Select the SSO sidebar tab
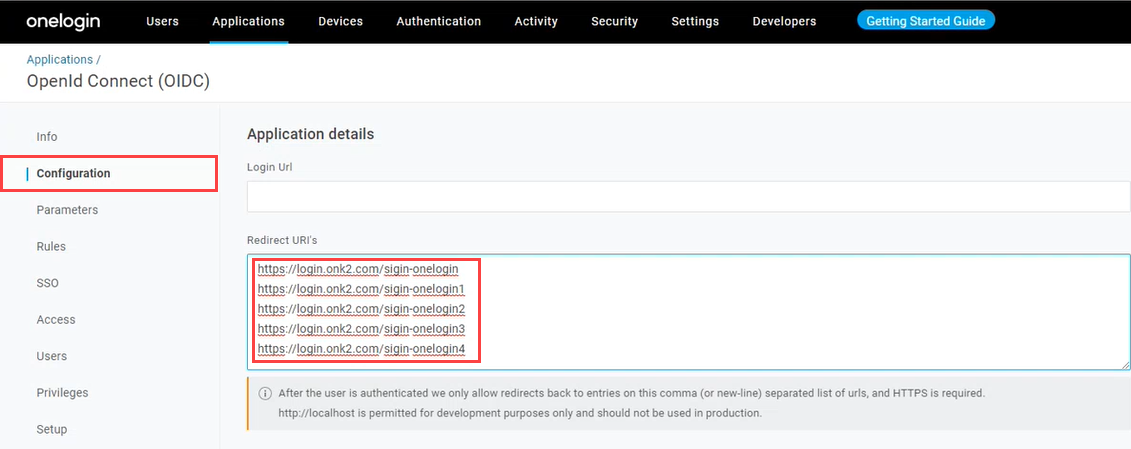The width and height of the screenshot is (1131, 449). click(48, 283)
